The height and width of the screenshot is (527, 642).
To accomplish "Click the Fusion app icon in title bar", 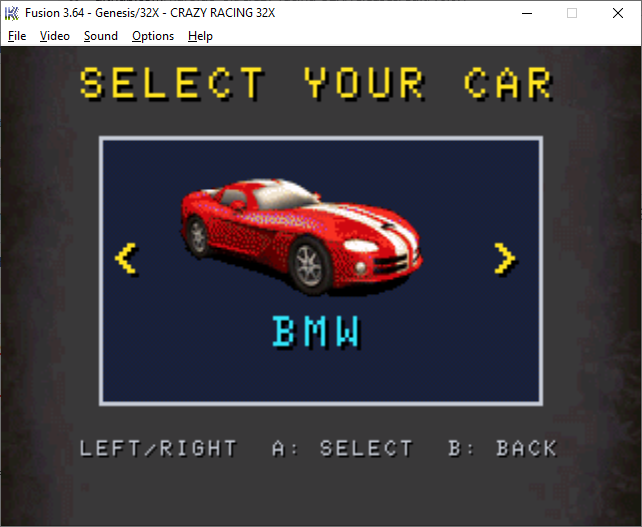I will coord(11,13).
